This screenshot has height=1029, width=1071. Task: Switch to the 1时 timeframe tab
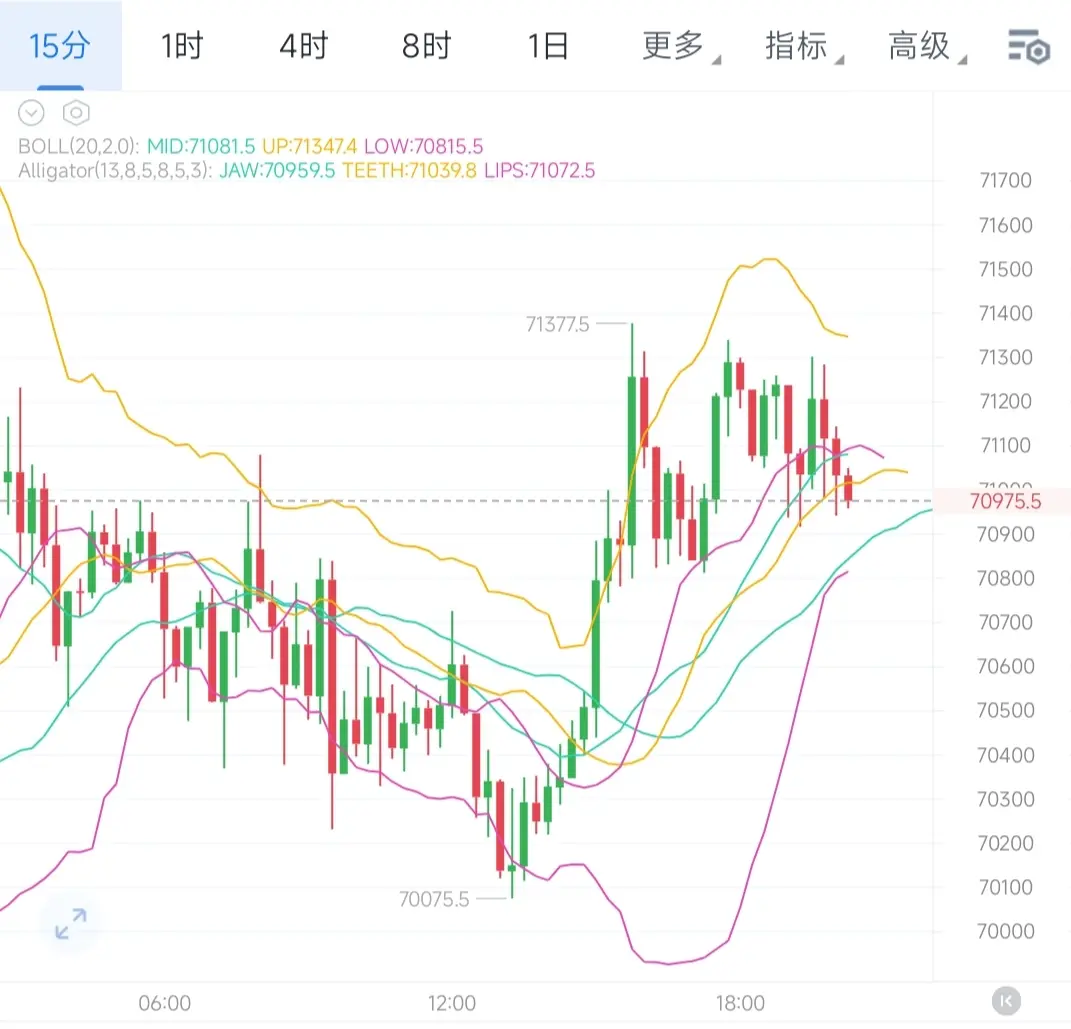(x=182, y=46)
